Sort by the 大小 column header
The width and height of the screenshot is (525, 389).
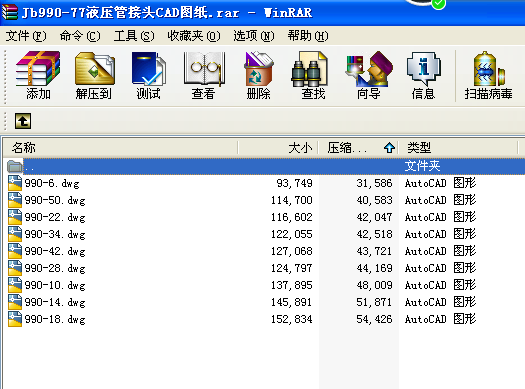click(278, 148)
